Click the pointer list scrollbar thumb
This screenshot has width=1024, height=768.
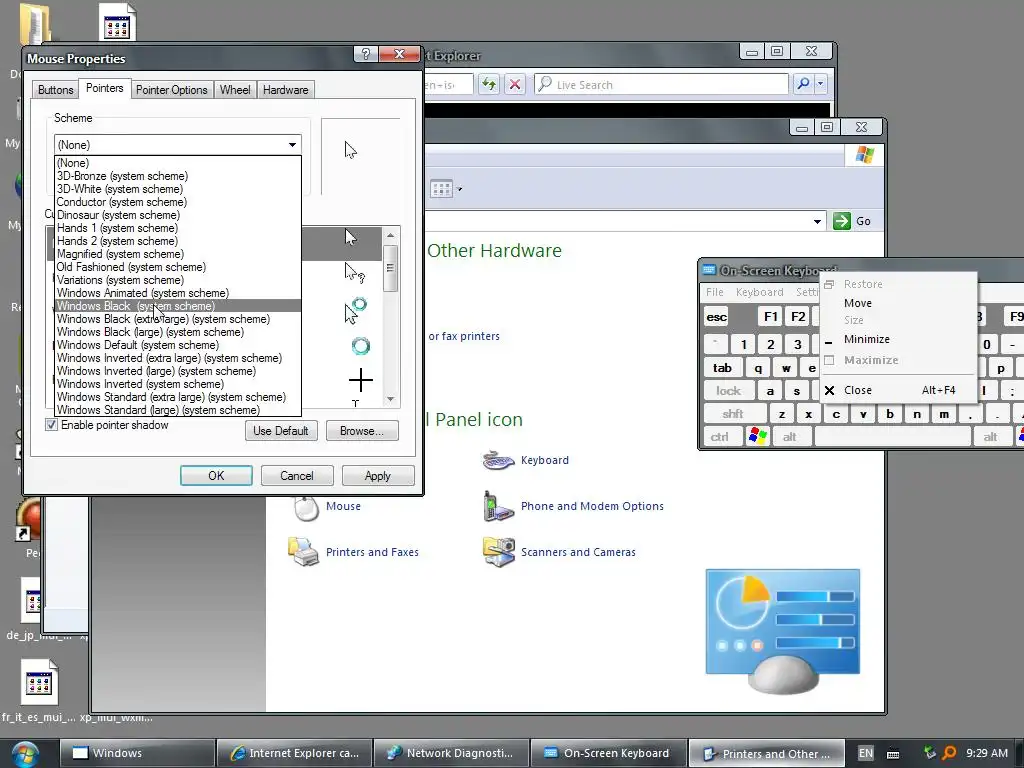coord(390,268)
